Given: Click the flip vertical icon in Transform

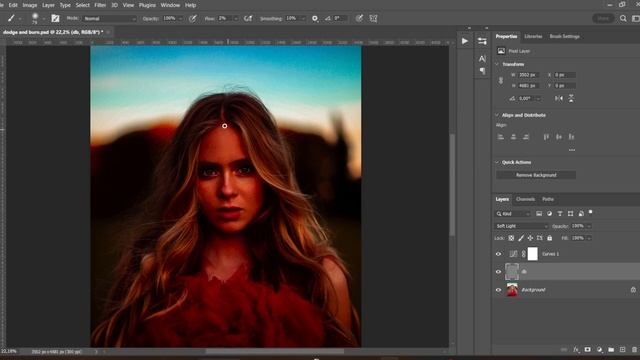Looking at the screenshot, I should coord(571,98).
